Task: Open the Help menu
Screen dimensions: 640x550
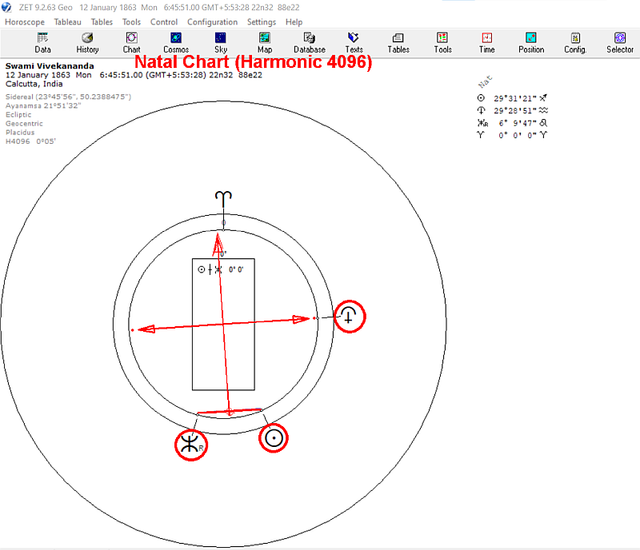Action: (294, 22)
